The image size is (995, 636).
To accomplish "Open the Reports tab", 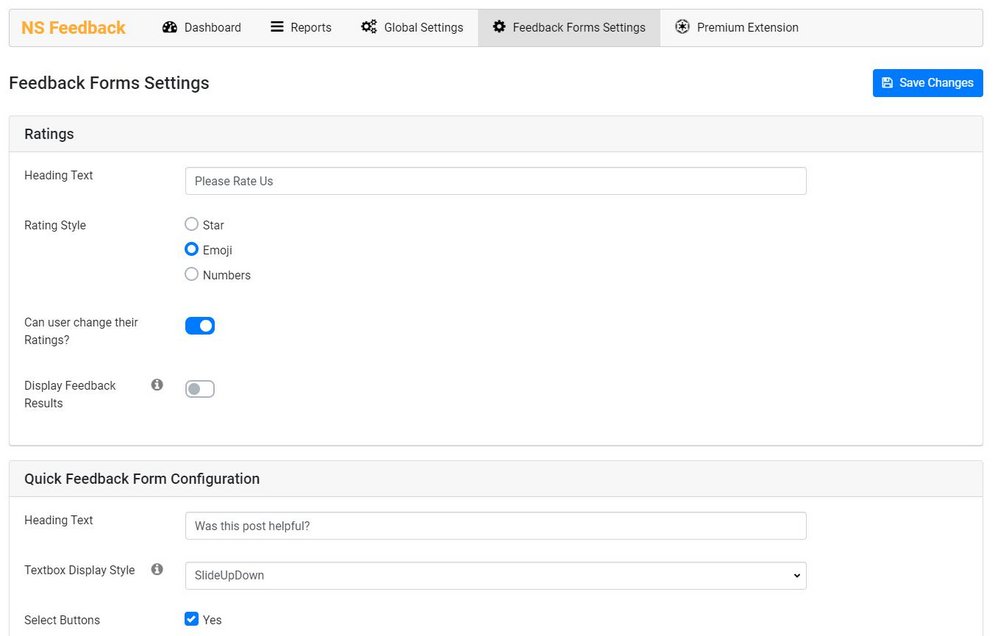I will (x=301, y=27).
